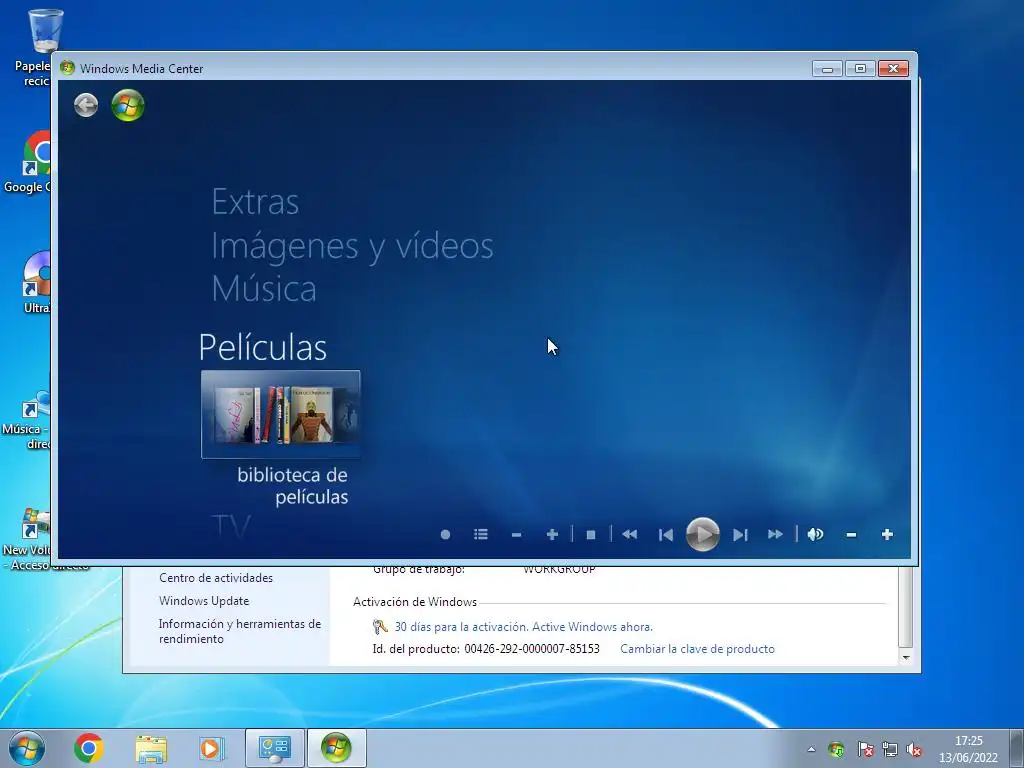Click the product ID 00426-292-0000007-85153 text
Screen dimensions: 1024x768
click(532, 649)
